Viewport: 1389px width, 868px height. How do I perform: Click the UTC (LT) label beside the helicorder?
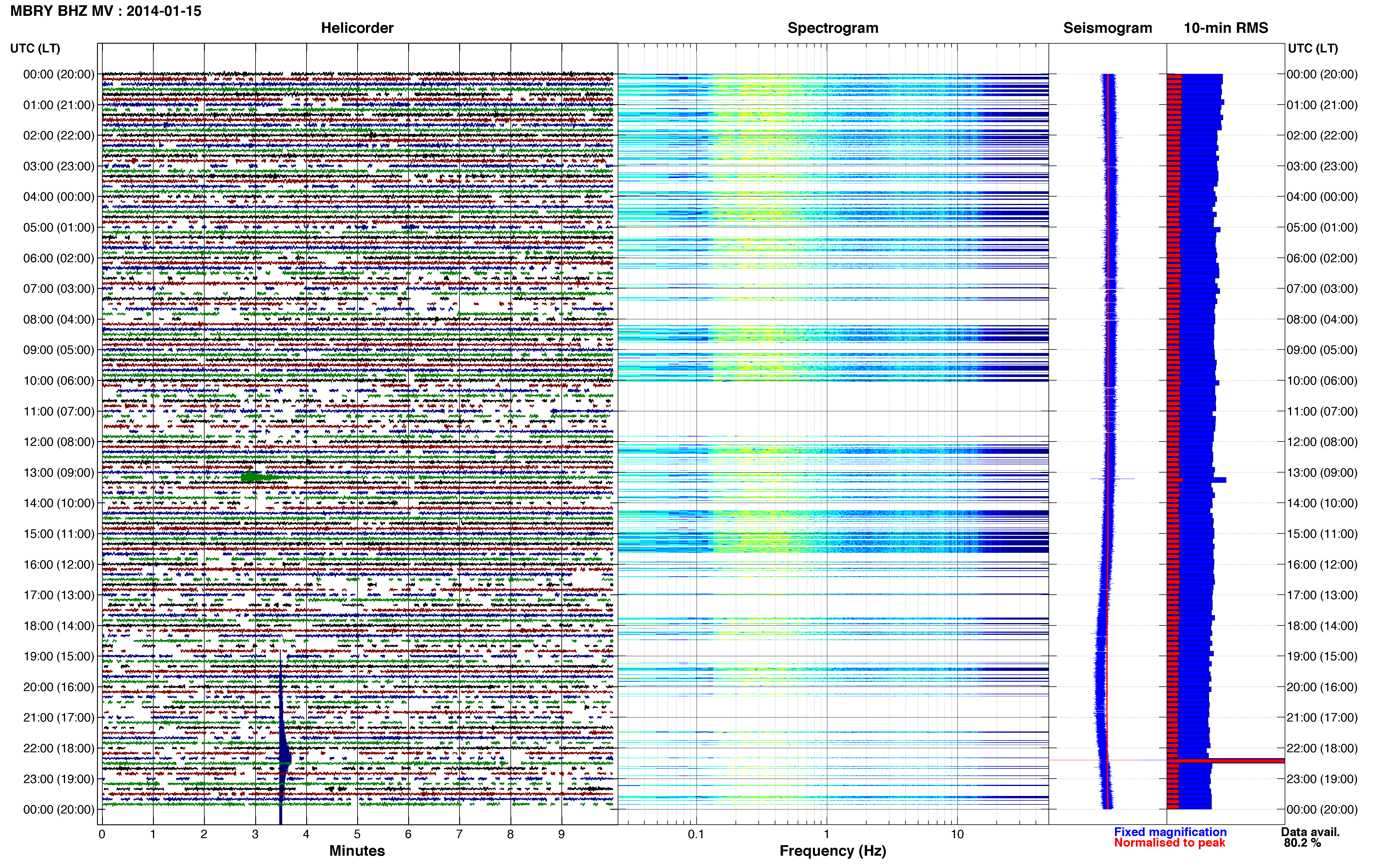click(35, 48)
